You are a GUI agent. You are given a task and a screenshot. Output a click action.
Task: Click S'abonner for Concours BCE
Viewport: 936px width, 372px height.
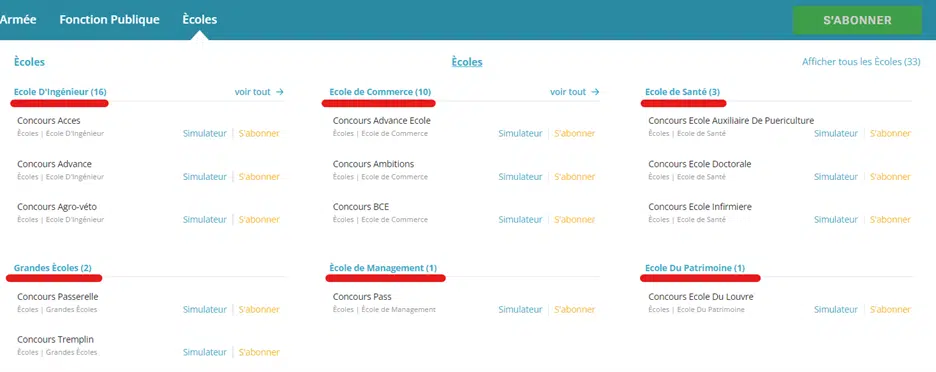coord(575,220)
